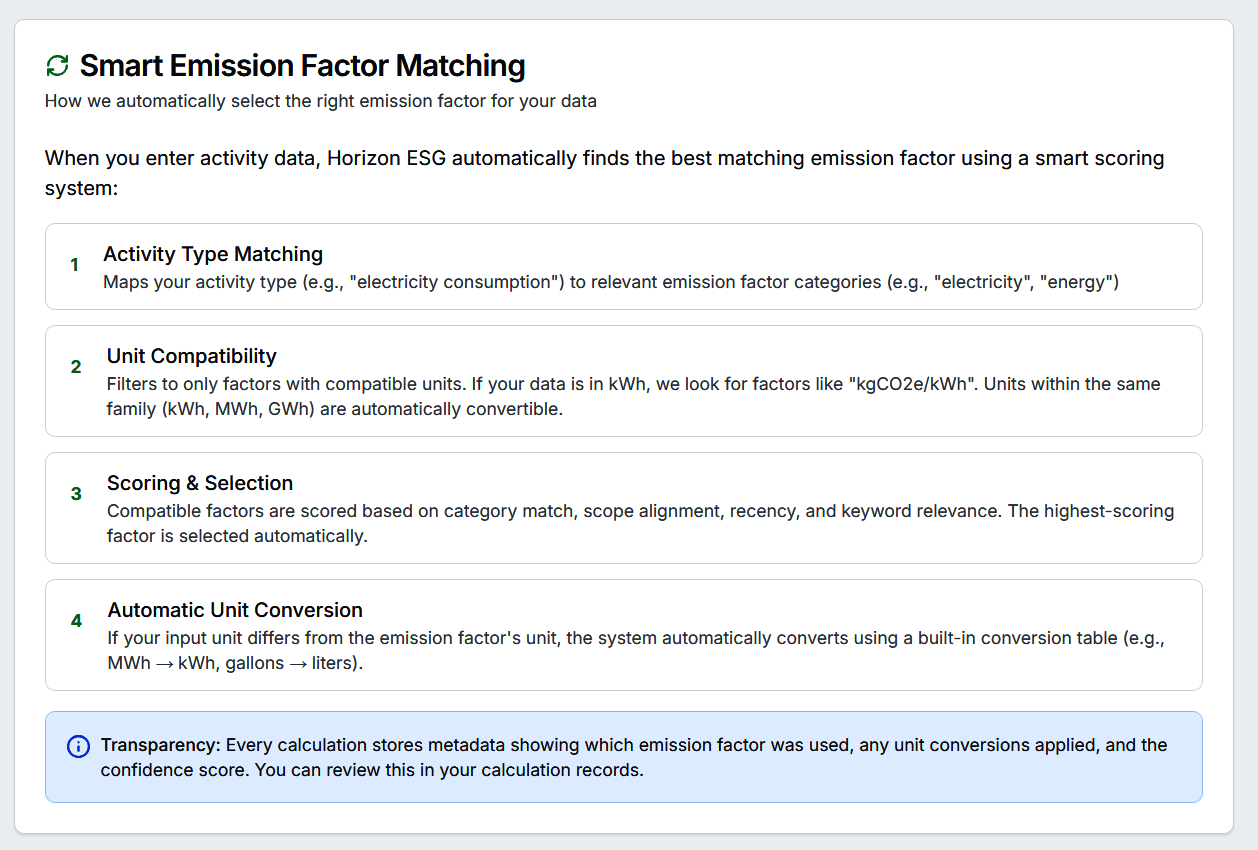This screenshot has height=850, width=1258.
Task: Click the conversion description mentioning gallons to liters
Action: tap(636, 651)
